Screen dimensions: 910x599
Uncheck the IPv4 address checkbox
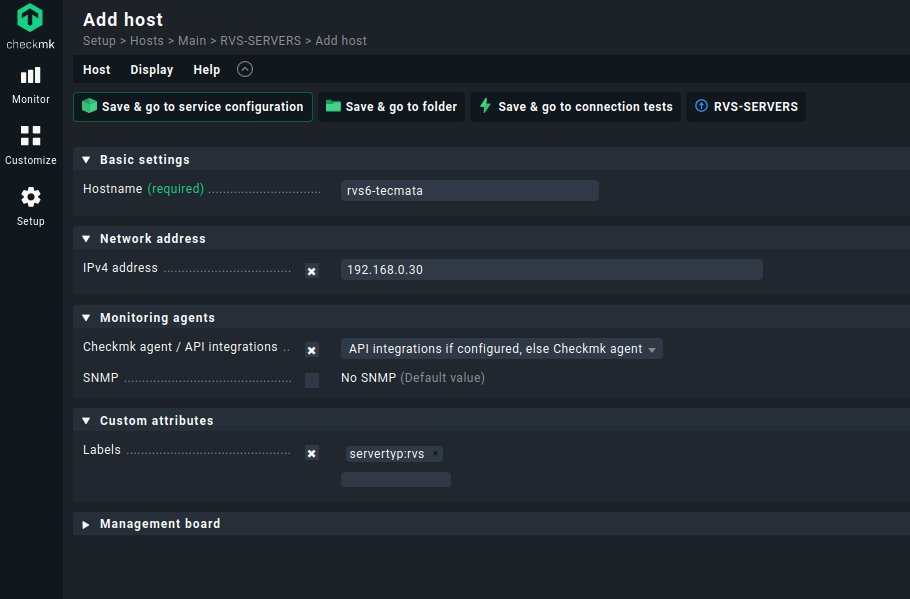coord(312,271)
